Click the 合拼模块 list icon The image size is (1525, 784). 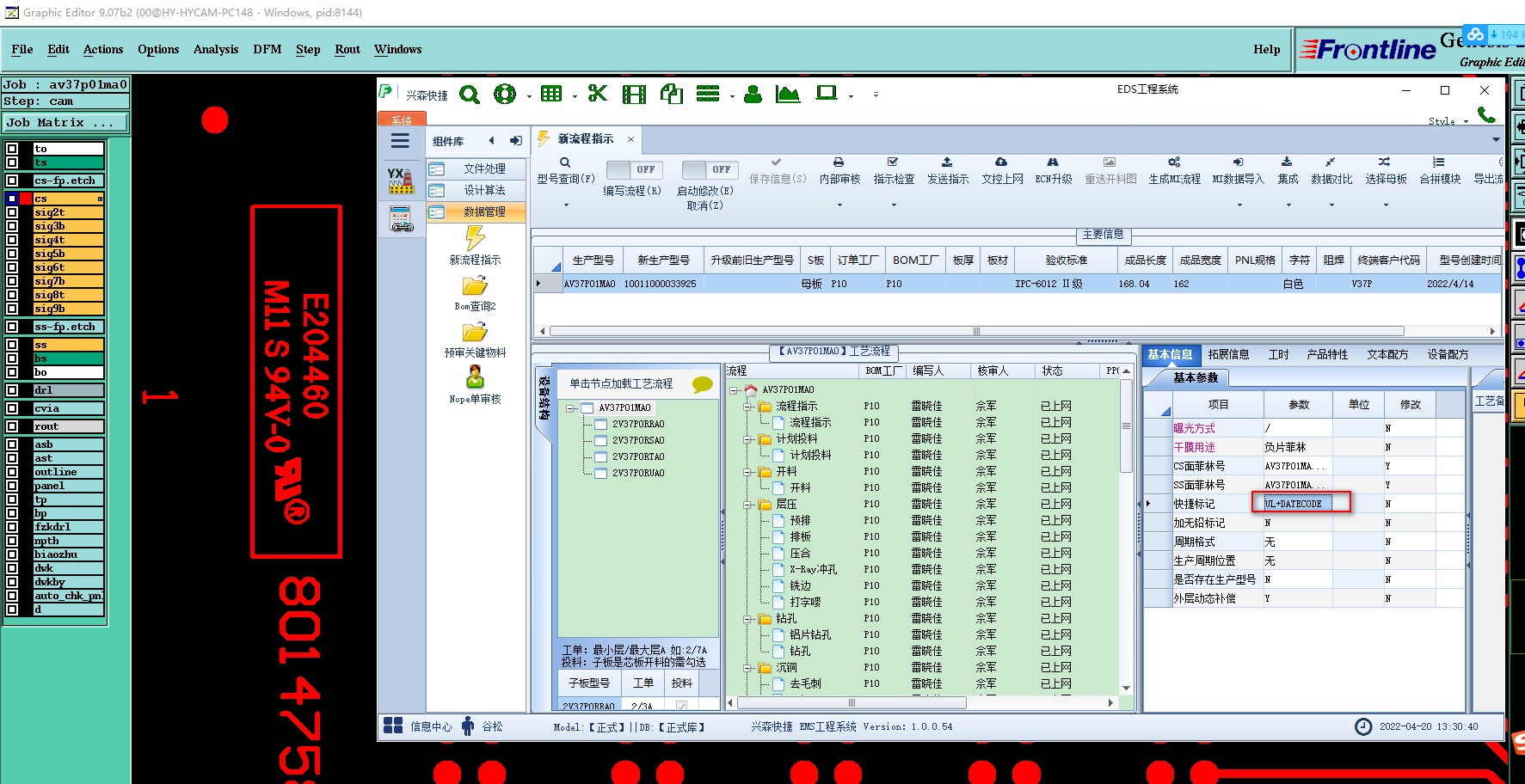coord(1439,162)
